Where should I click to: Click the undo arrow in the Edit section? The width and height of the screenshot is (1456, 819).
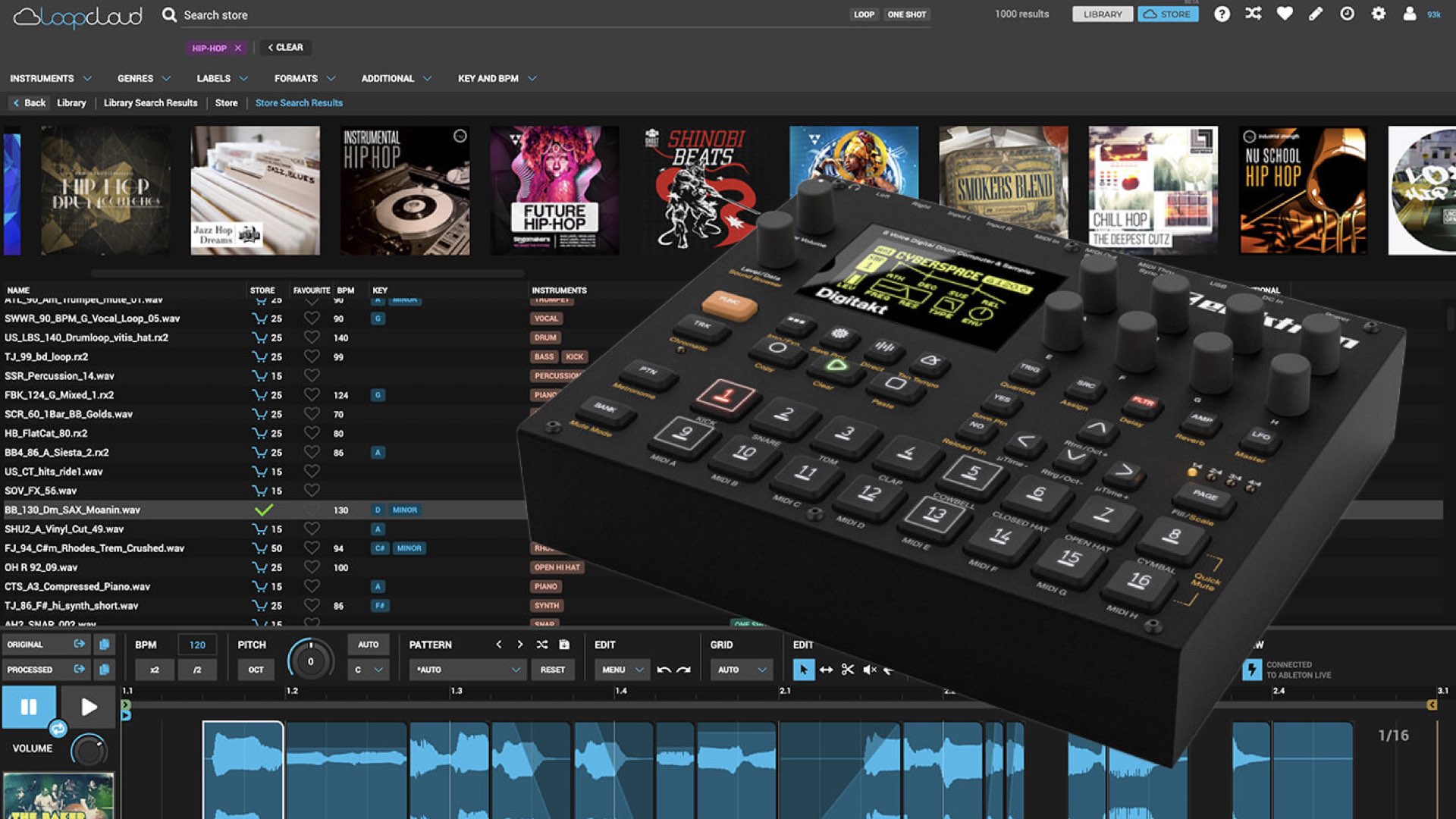point(664,670)
